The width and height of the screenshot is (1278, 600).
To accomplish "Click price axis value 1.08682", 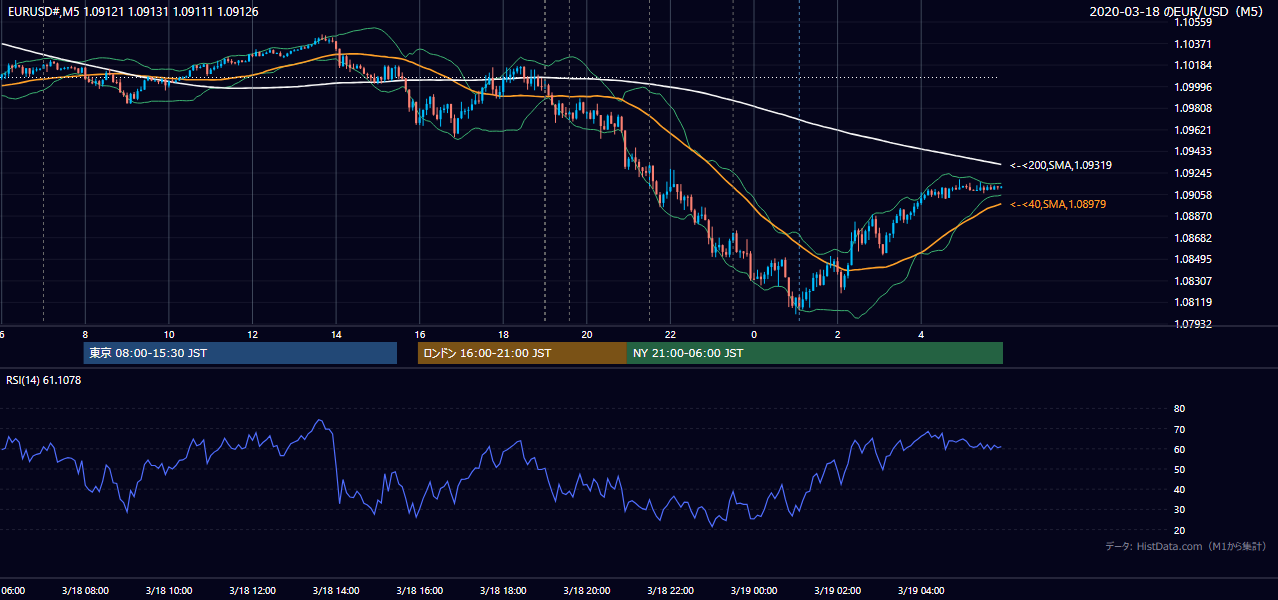I will [1193, 238].
